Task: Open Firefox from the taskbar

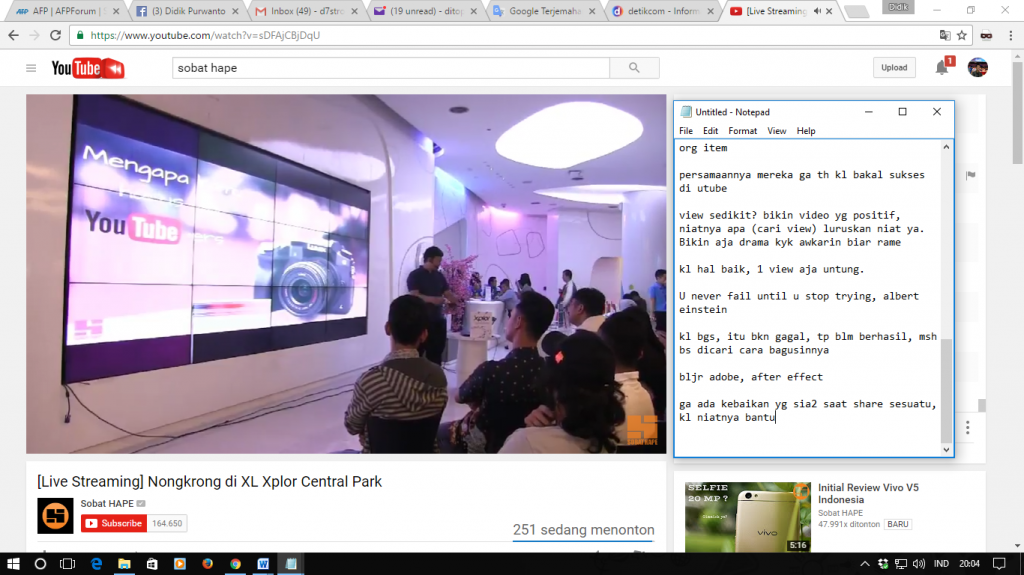Action: 208,563
